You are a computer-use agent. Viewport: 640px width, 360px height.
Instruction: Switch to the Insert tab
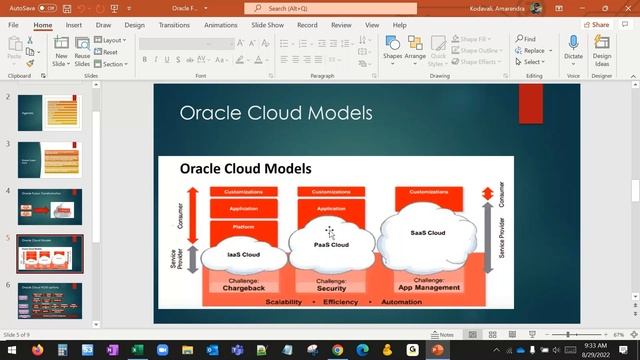pyautogui.click(x=73, y=25)
